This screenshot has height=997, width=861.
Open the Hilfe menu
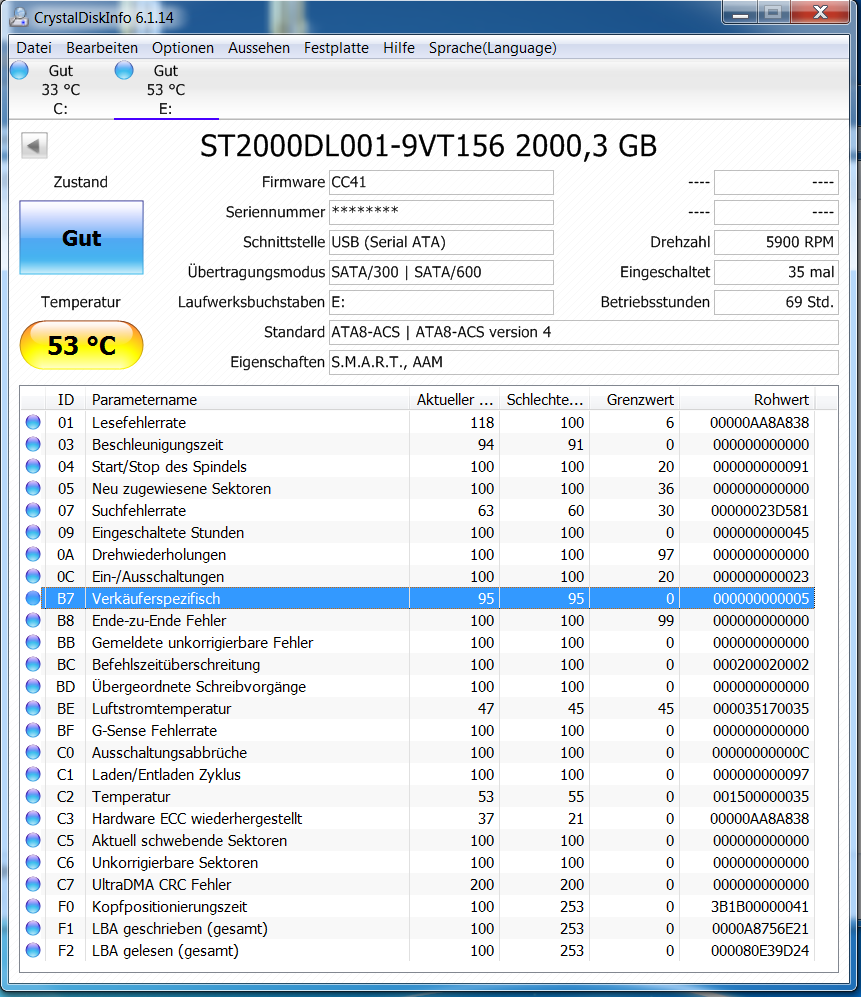point(399,48)
